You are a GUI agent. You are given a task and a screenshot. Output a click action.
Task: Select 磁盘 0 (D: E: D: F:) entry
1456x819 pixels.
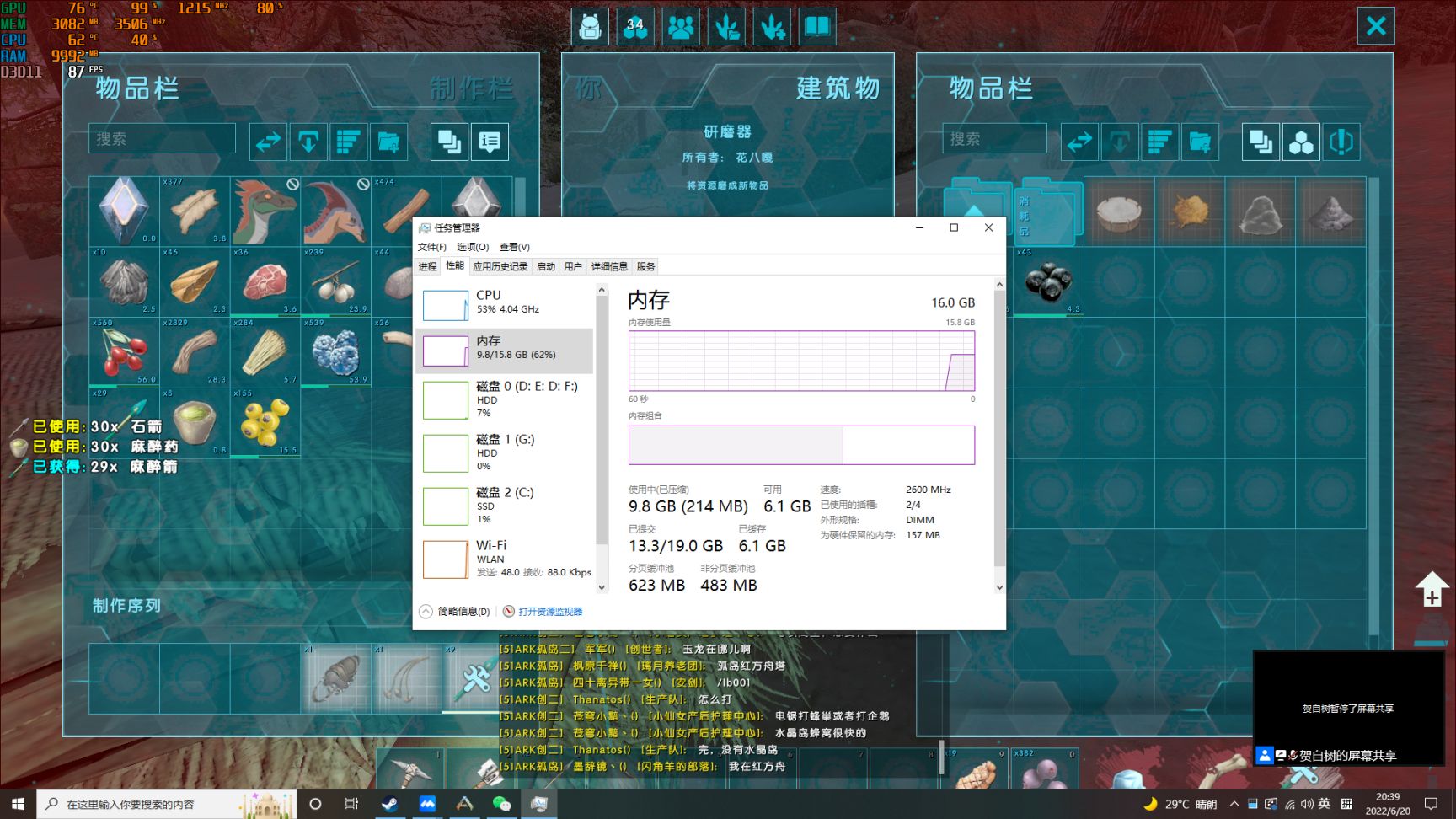point(505,399)
